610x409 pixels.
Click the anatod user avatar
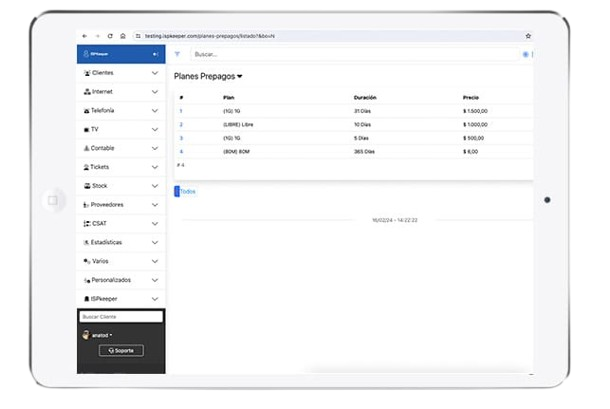86,335
